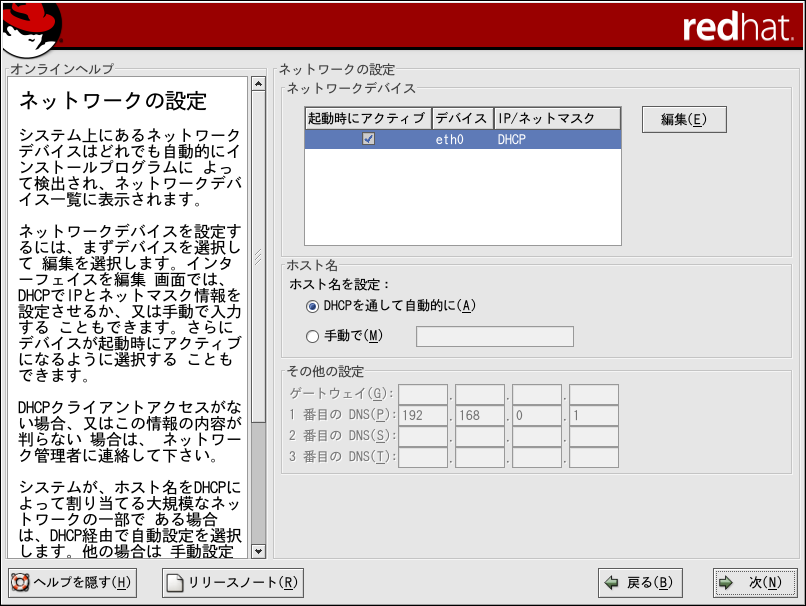Screen dimensions: 806x606
Task: Click the help pane resize handle
Action: [258, 255]
